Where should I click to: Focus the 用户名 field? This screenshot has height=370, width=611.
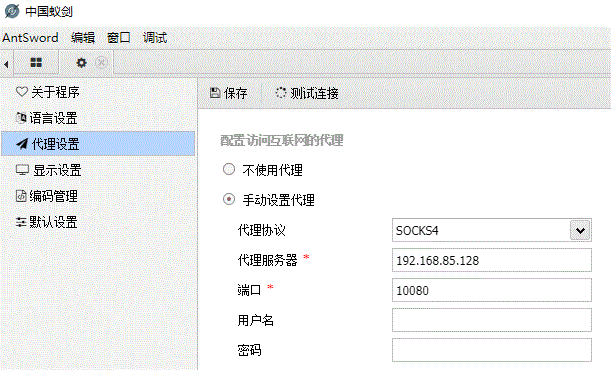[x=492, y=320]
